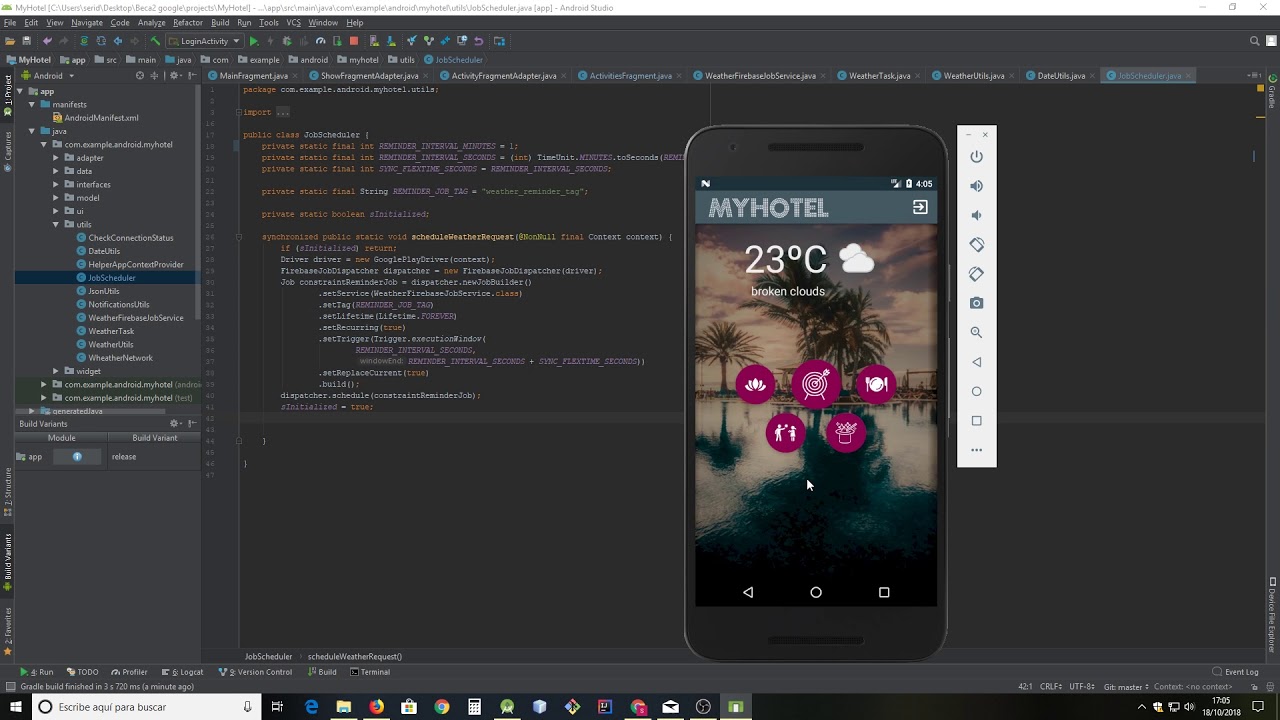Open Edge from the Windows taskbar
This screenshot has height=720, width=1280.
pos(312,707)
